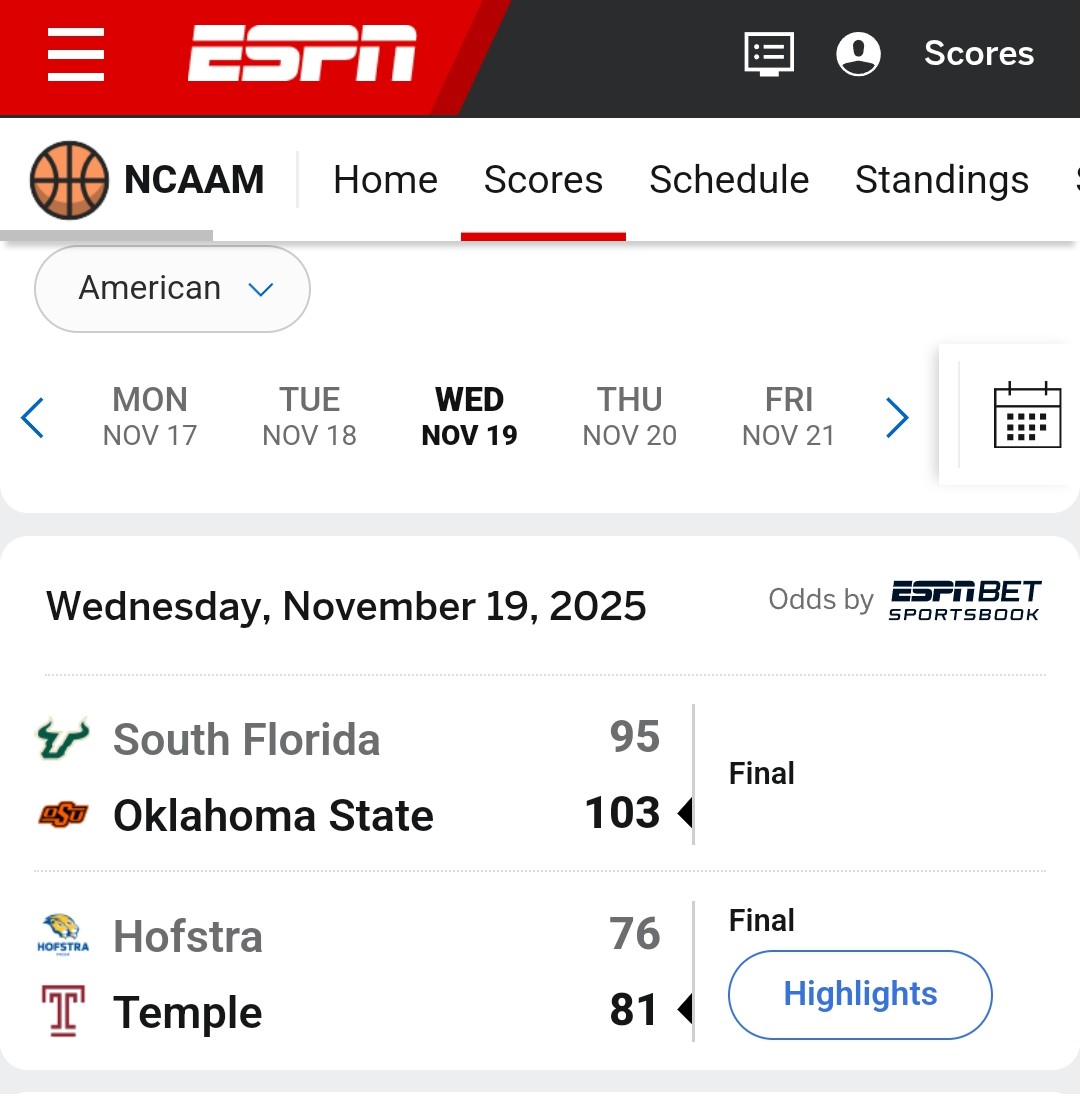Tap the Hofstra team logo
The image size is (1080, 1094).
click(63, 935)
